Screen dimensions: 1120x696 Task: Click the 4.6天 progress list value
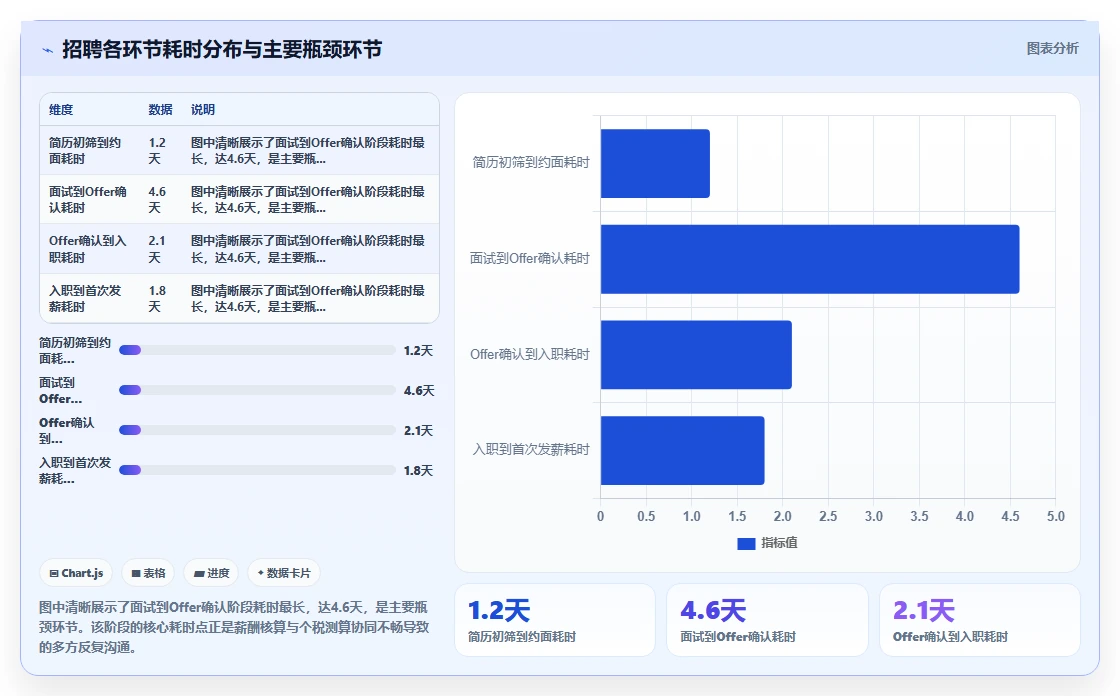pos(419,391)
